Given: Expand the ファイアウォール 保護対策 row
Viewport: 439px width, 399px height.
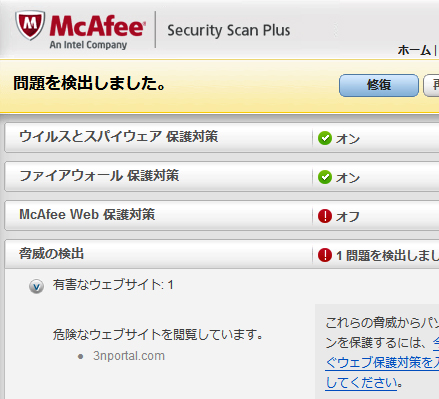Looking at the screenshot, I should tap(221, 177).
